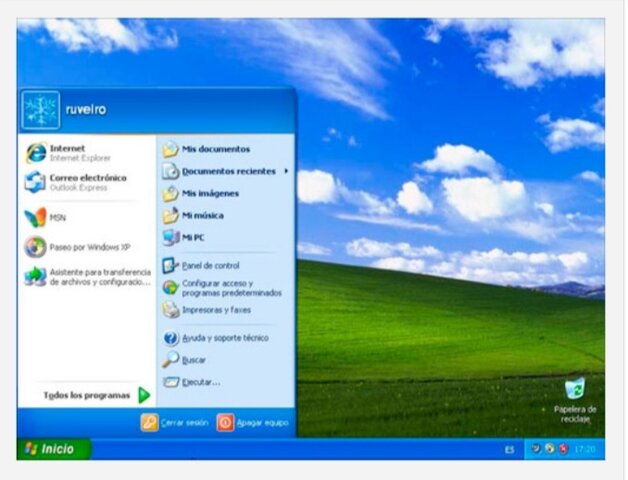Click the 17:20 taskbar clock
The image size is (628, 480).
tap(585, 449)
